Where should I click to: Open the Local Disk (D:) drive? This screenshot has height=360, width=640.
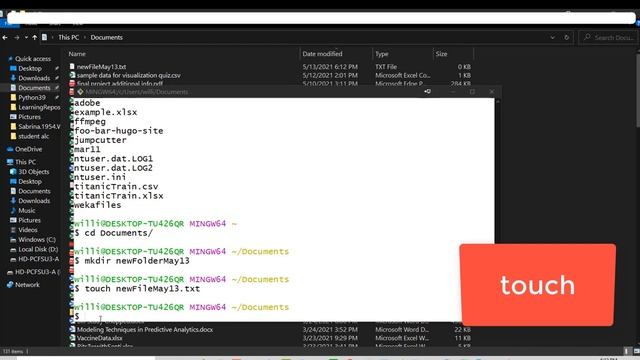pos(38,249)
